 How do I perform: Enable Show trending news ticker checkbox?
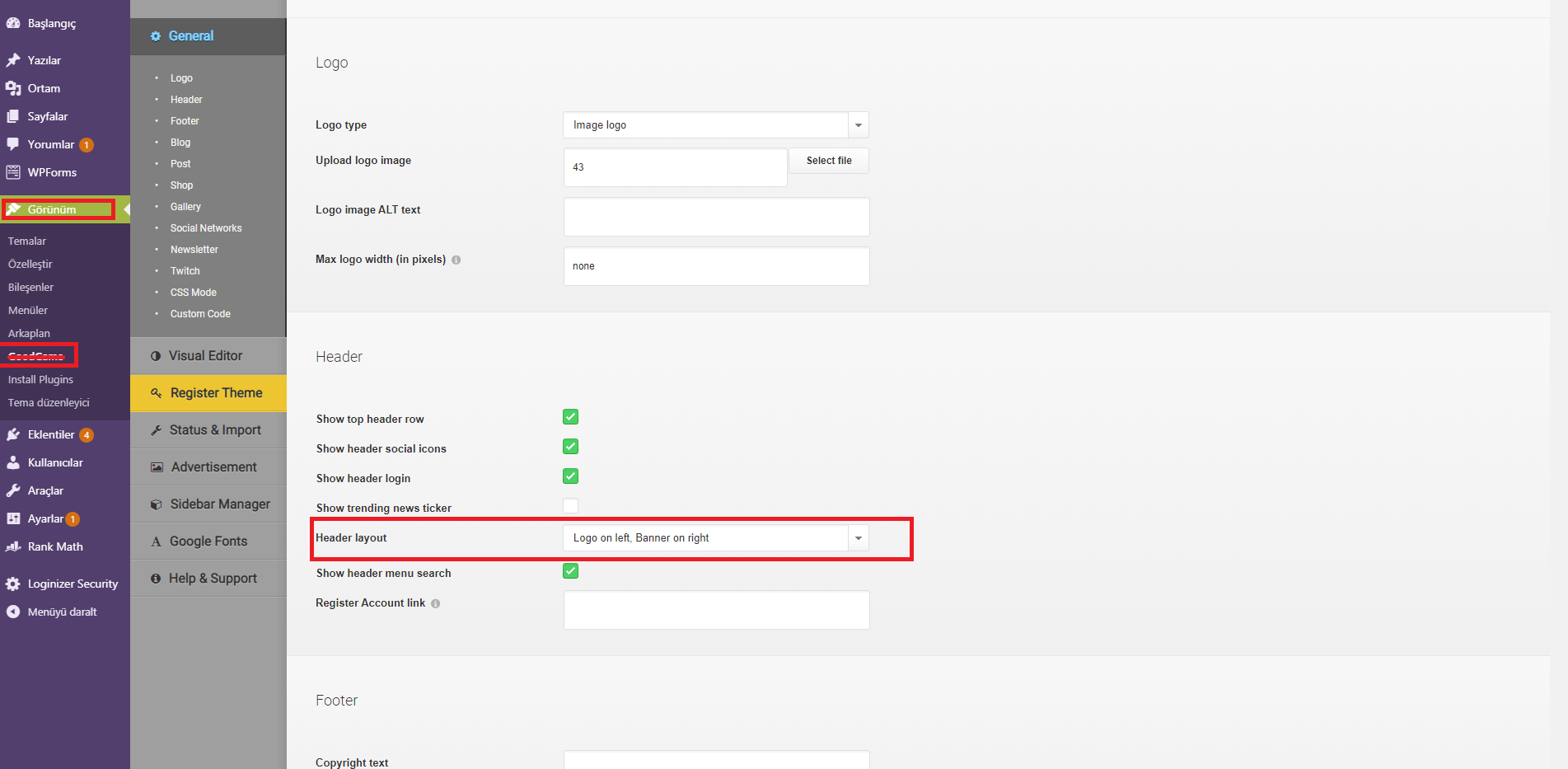(x=570, y=506)
